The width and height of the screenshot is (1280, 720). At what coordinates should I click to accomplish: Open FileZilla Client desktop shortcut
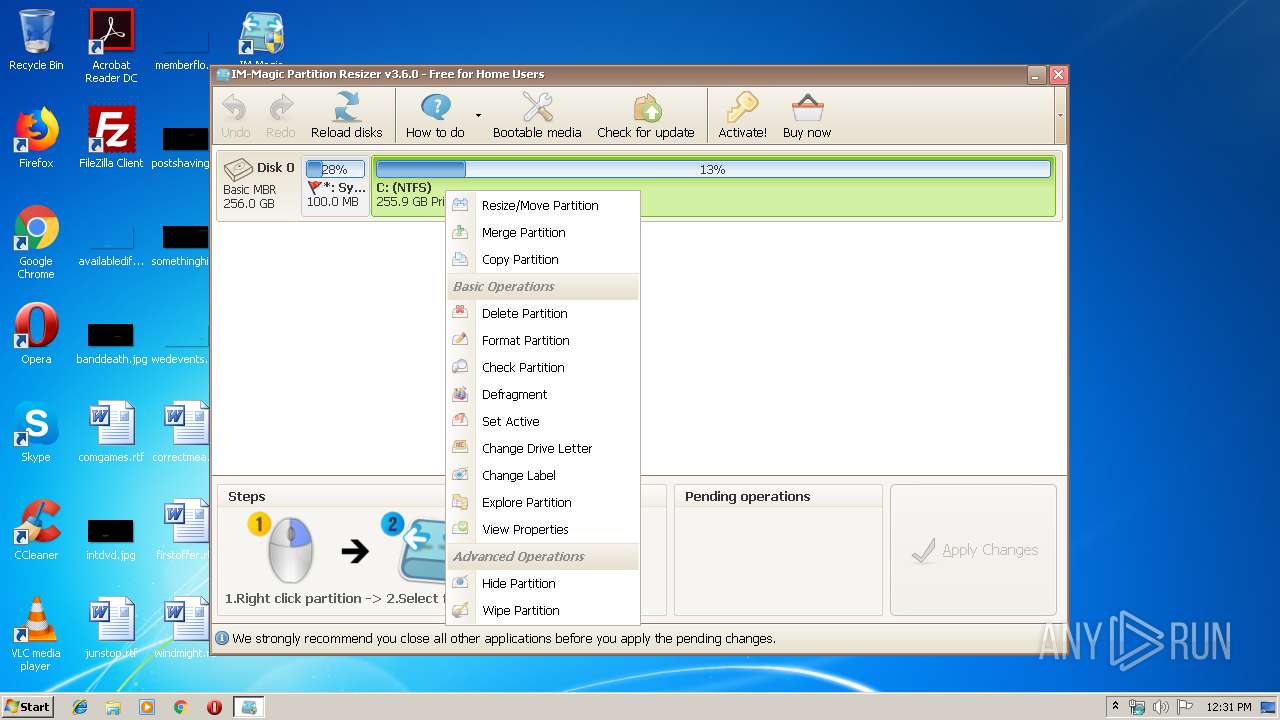coord(111,137)
